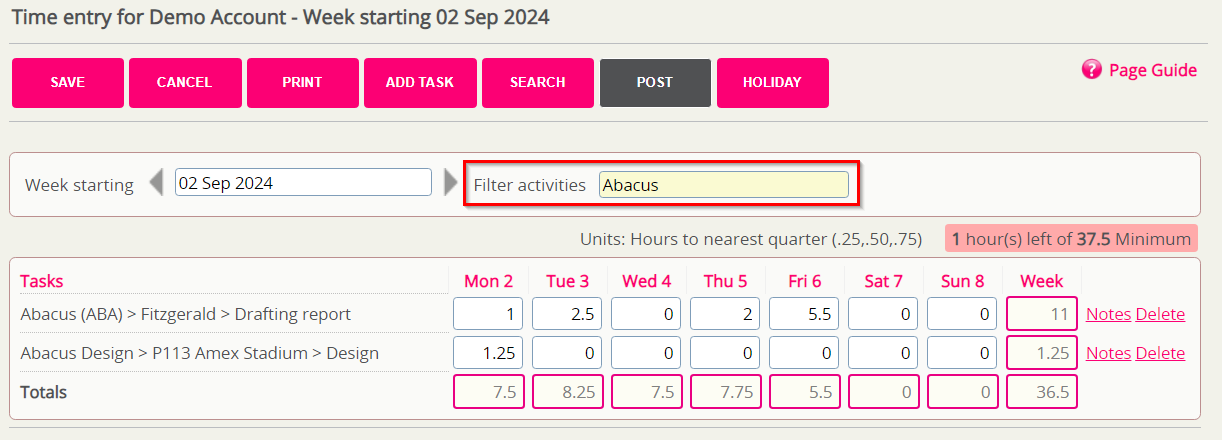
Task: Focus the Filter activities text box
Action: pos(724,185)
